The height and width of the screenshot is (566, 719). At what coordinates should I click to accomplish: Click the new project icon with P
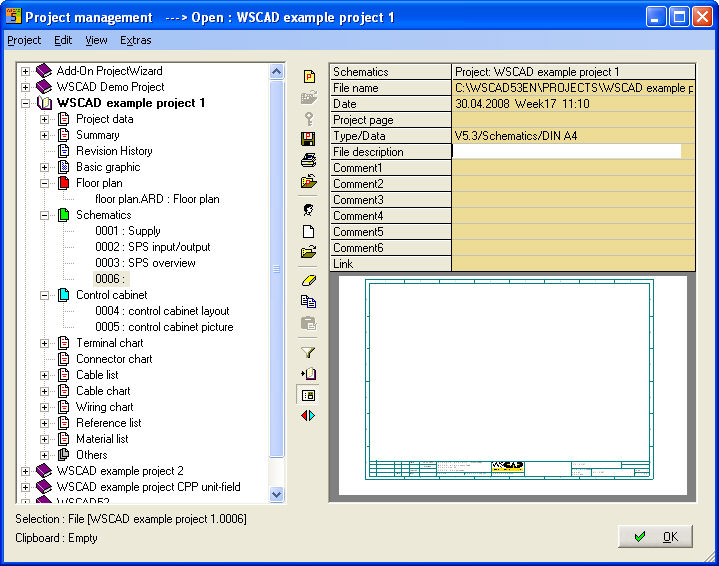point(309,76)
